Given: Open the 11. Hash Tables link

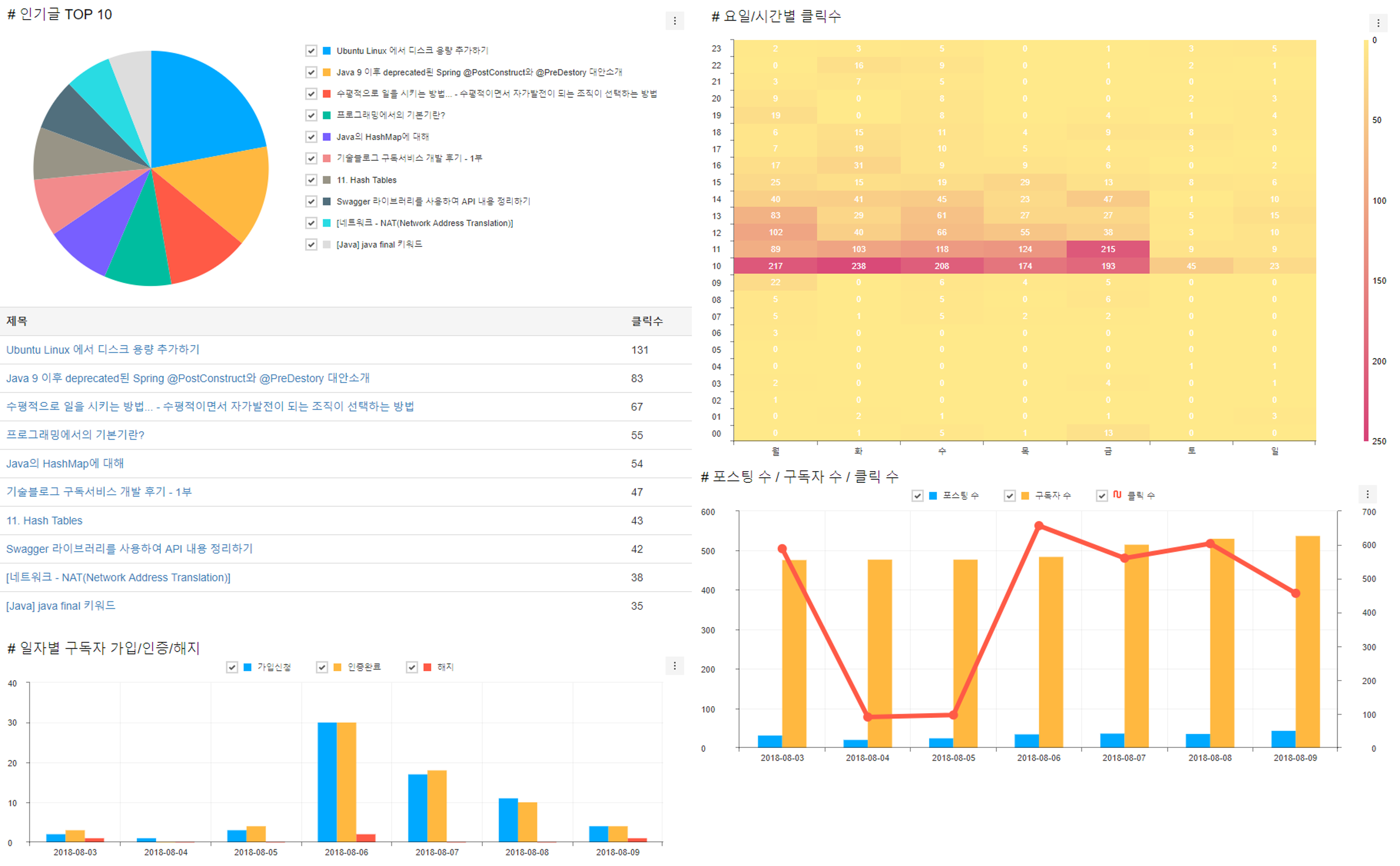Looking at the screenshot, I should pos(44,520).
